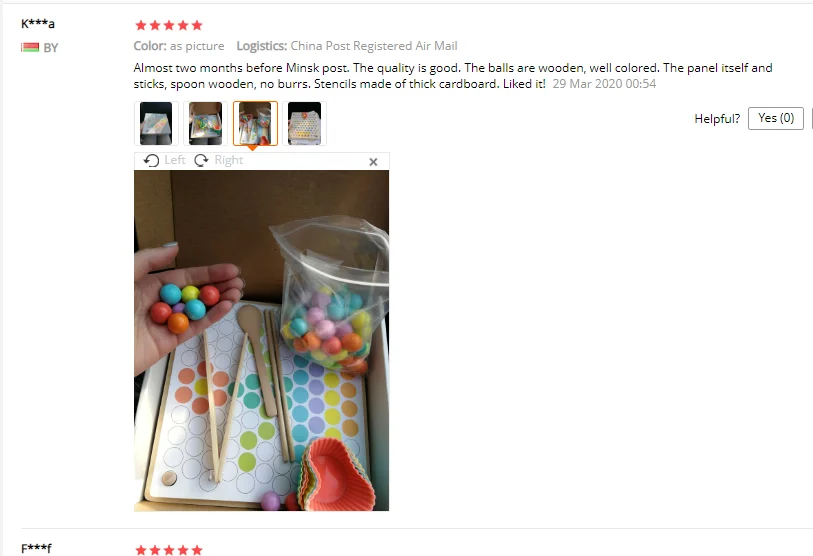Click the first star in K***a's rating

click(141, 25)
